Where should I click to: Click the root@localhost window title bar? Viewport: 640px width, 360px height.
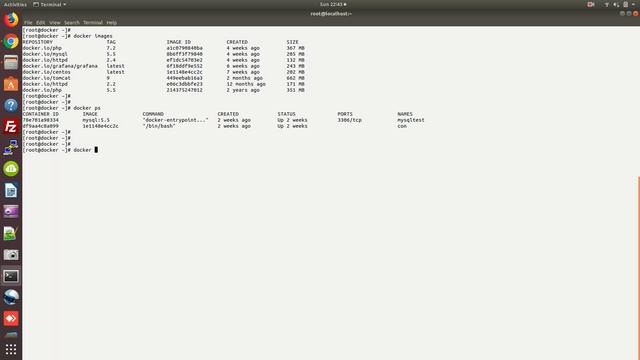point(331,13)
